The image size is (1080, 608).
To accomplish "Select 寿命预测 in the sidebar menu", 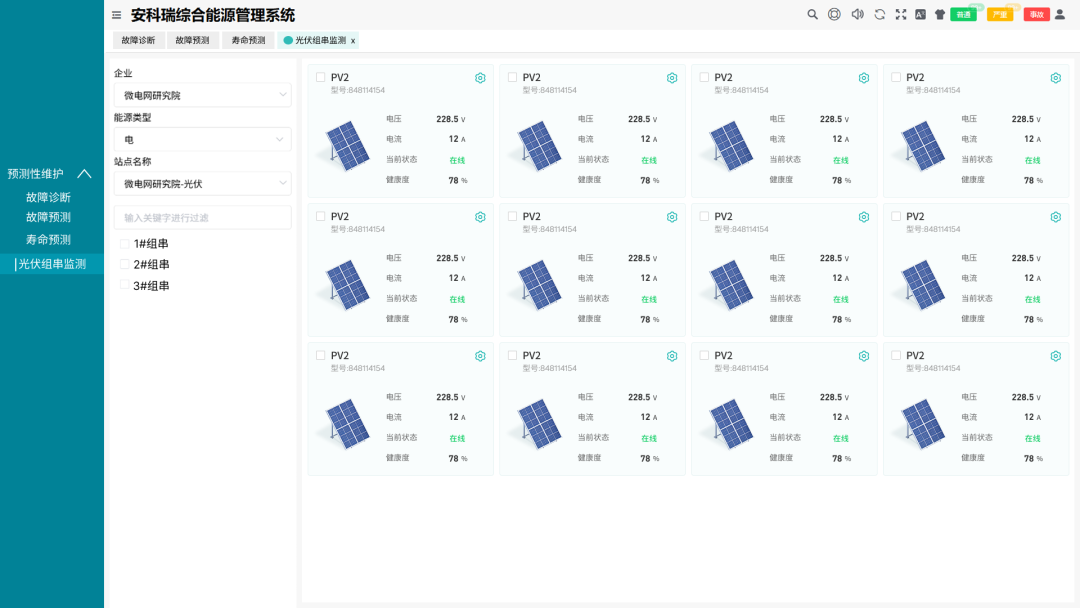I will (x=48, y=240).
